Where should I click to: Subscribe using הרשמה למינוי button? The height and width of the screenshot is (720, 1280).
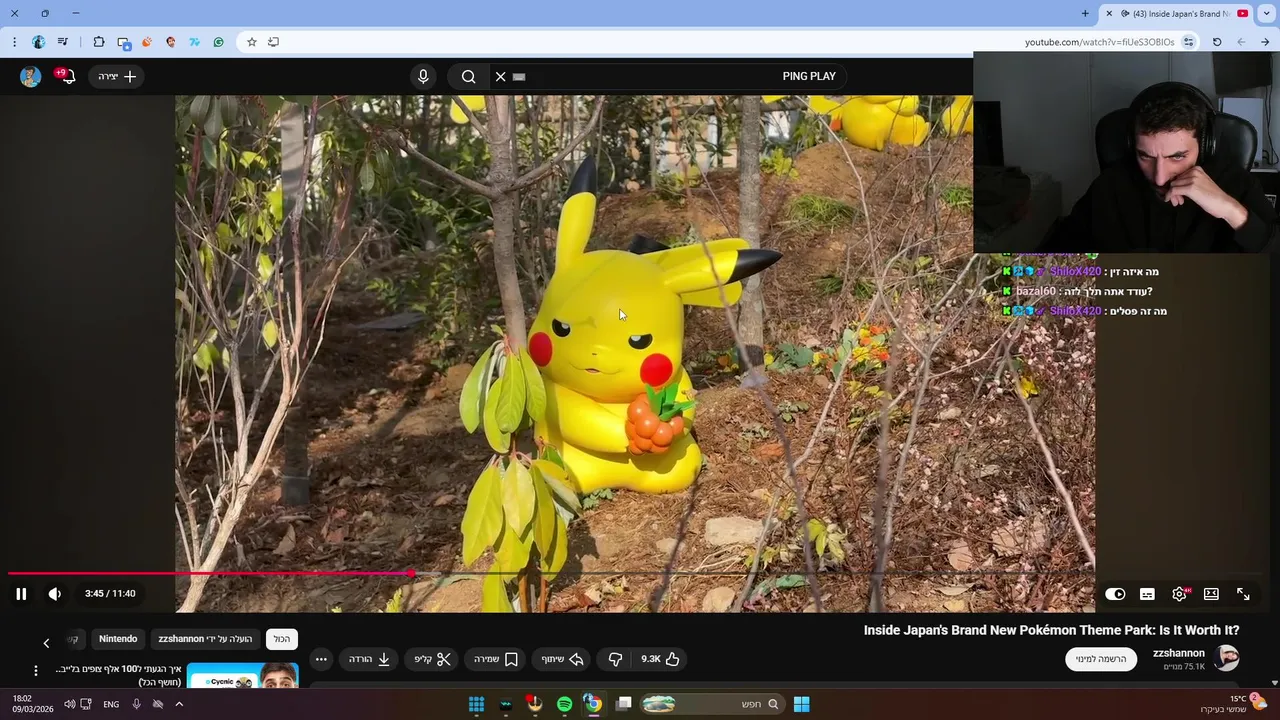coord(1101,659)
